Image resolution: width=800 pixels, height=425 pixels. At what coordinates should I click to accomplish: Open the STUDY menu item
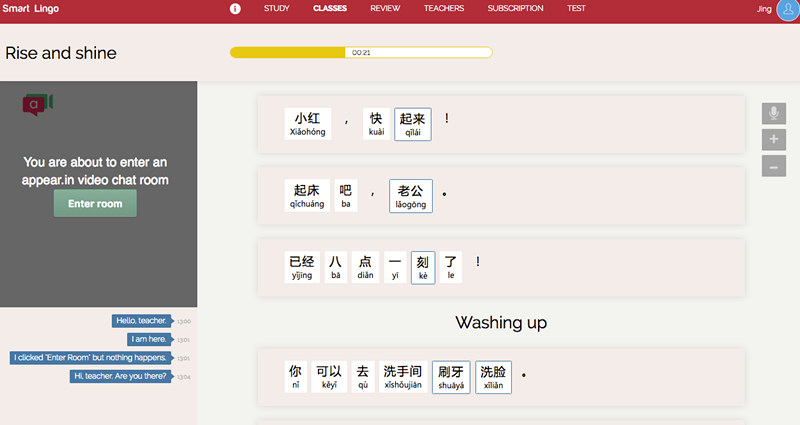(277, 8)
